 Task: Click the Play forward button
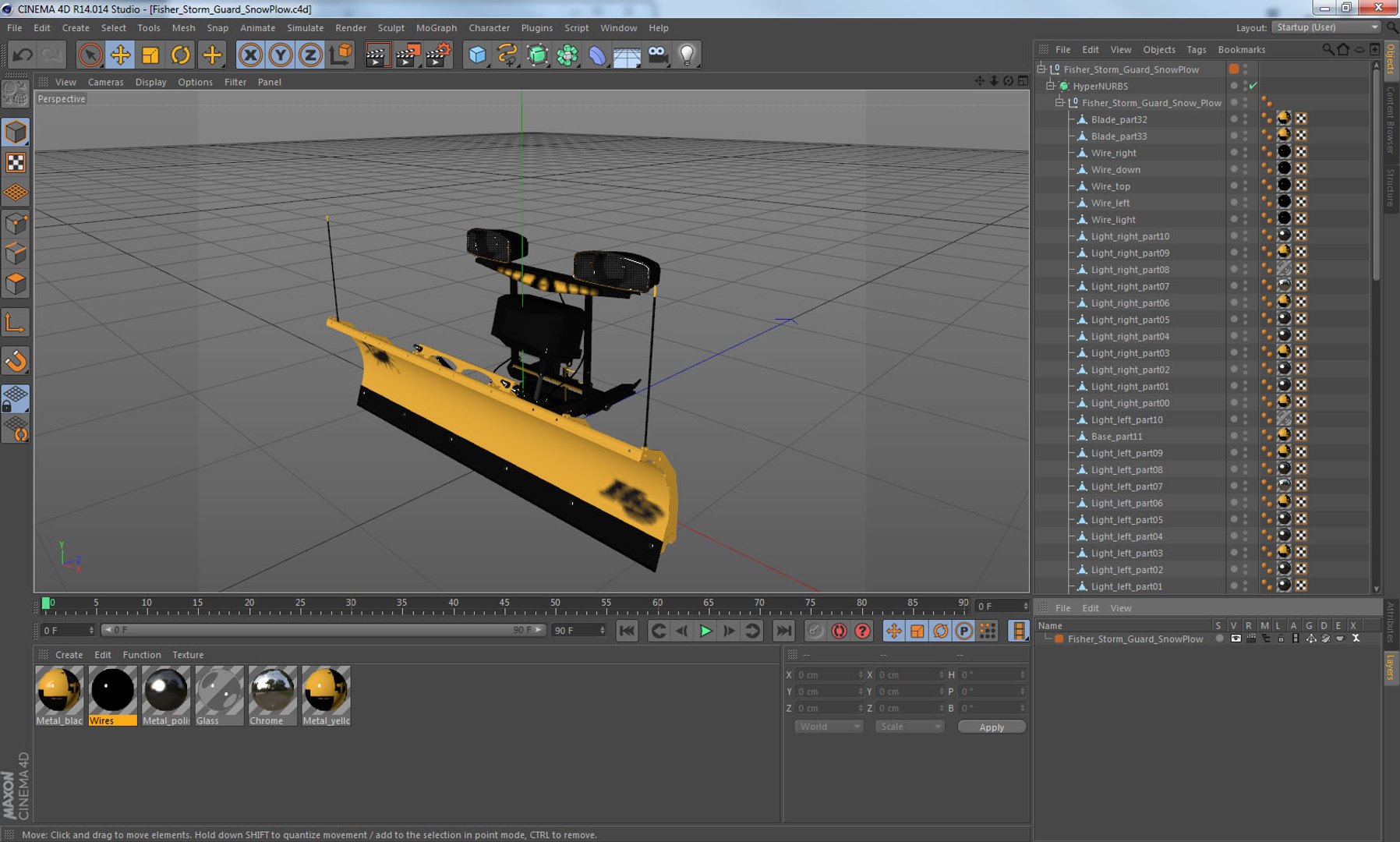point(705,631)
